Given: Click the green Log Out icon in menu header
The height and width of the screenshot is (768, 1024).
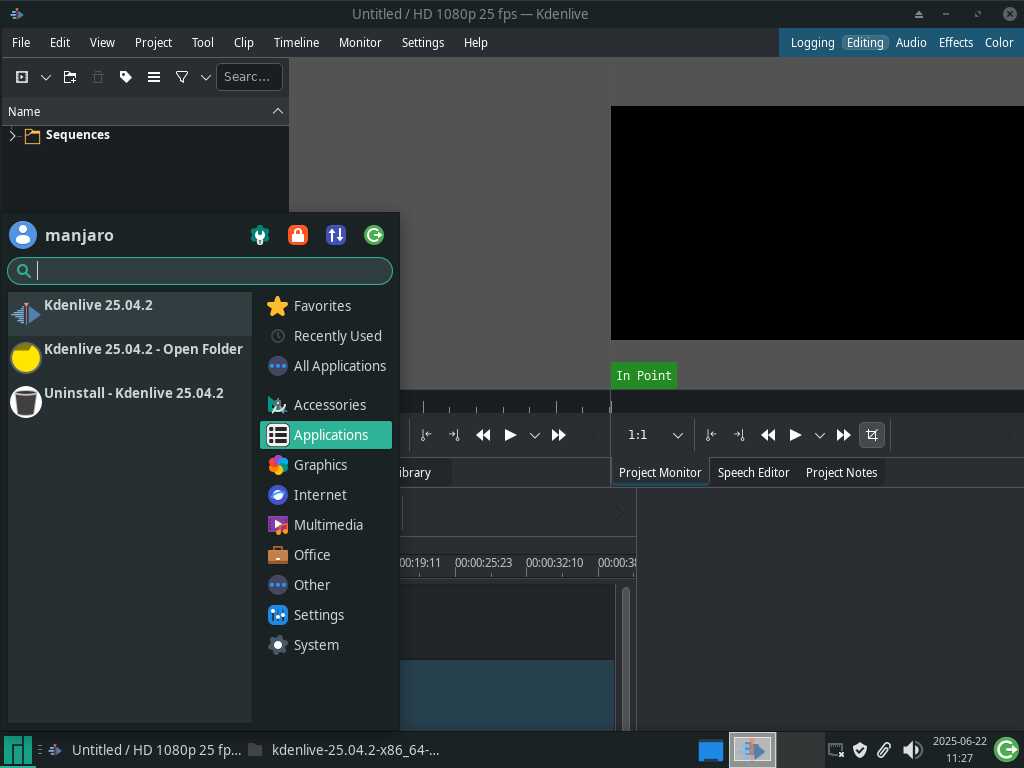Looking at the screenshot, I should [x=374, y=235].
